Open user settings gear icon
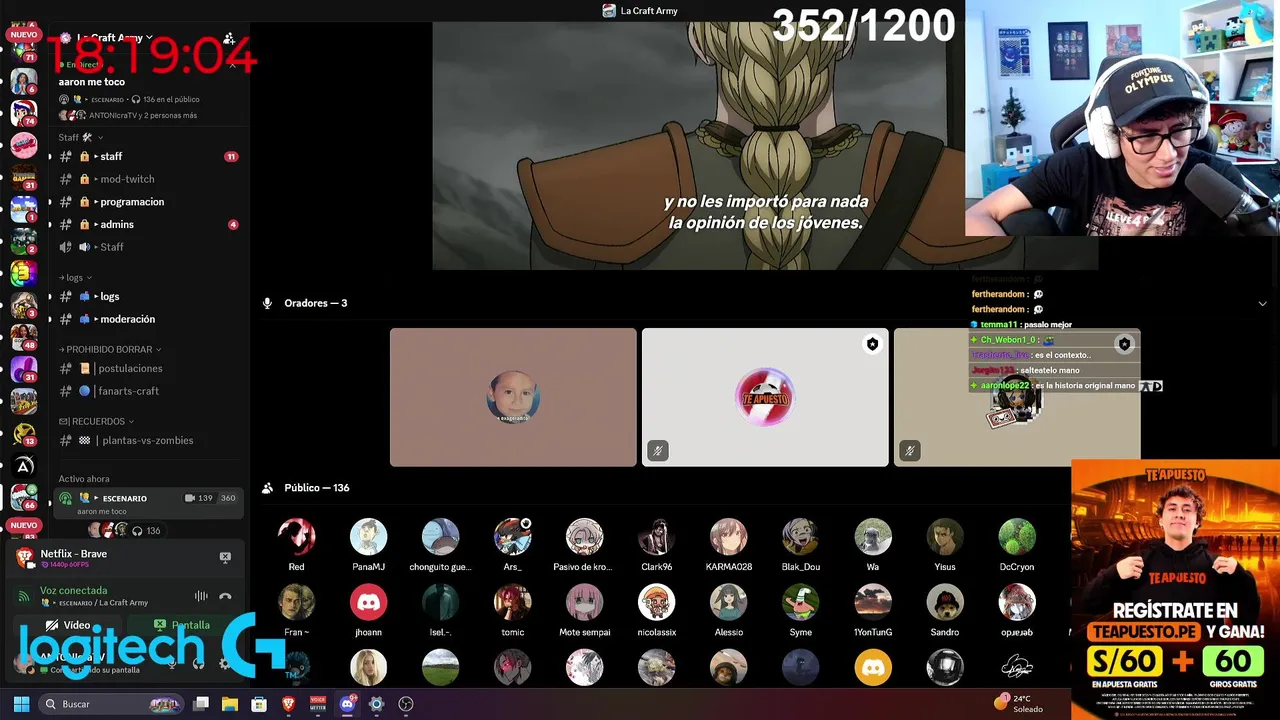Screen dimensions: 1280x720 point(224,663)
